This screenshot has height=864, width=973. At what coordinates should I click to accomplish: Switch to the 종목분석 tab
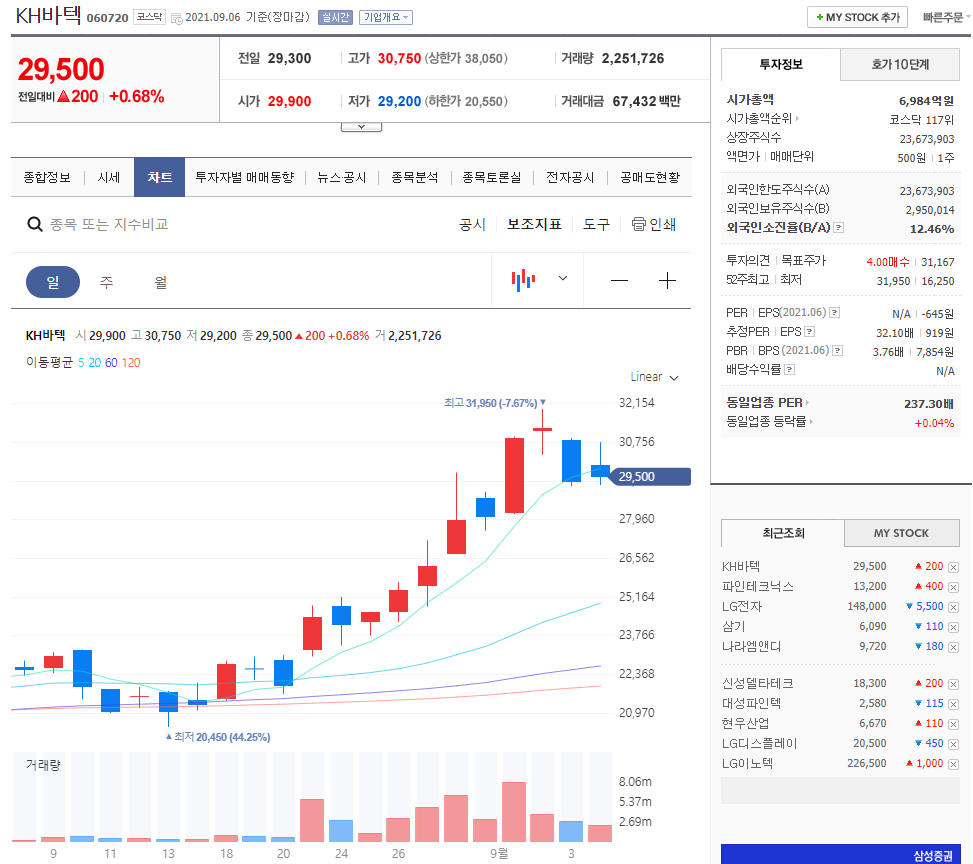pos(415,178)
